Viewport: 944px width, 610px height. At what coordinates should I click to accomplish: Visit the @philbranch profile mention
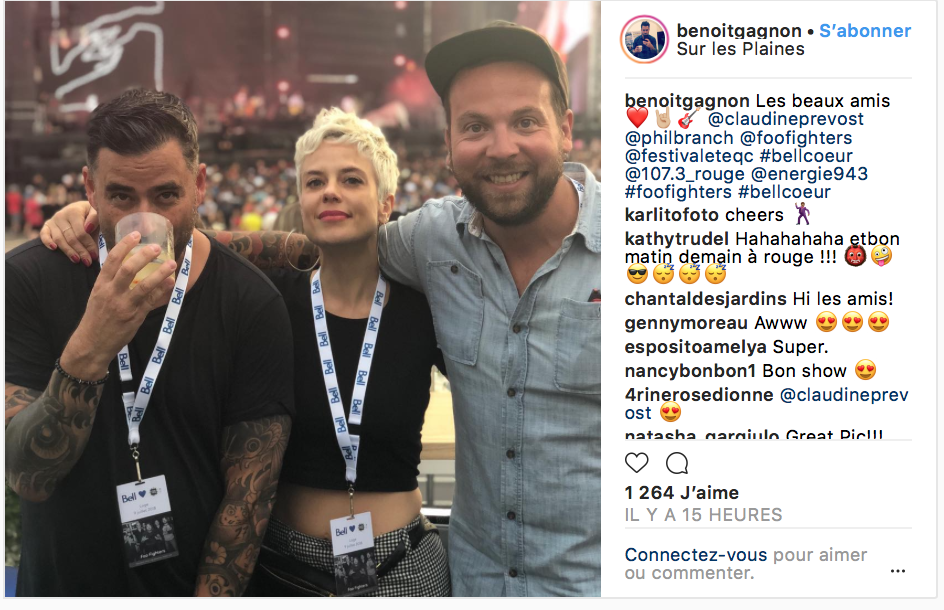click(679, 138)
